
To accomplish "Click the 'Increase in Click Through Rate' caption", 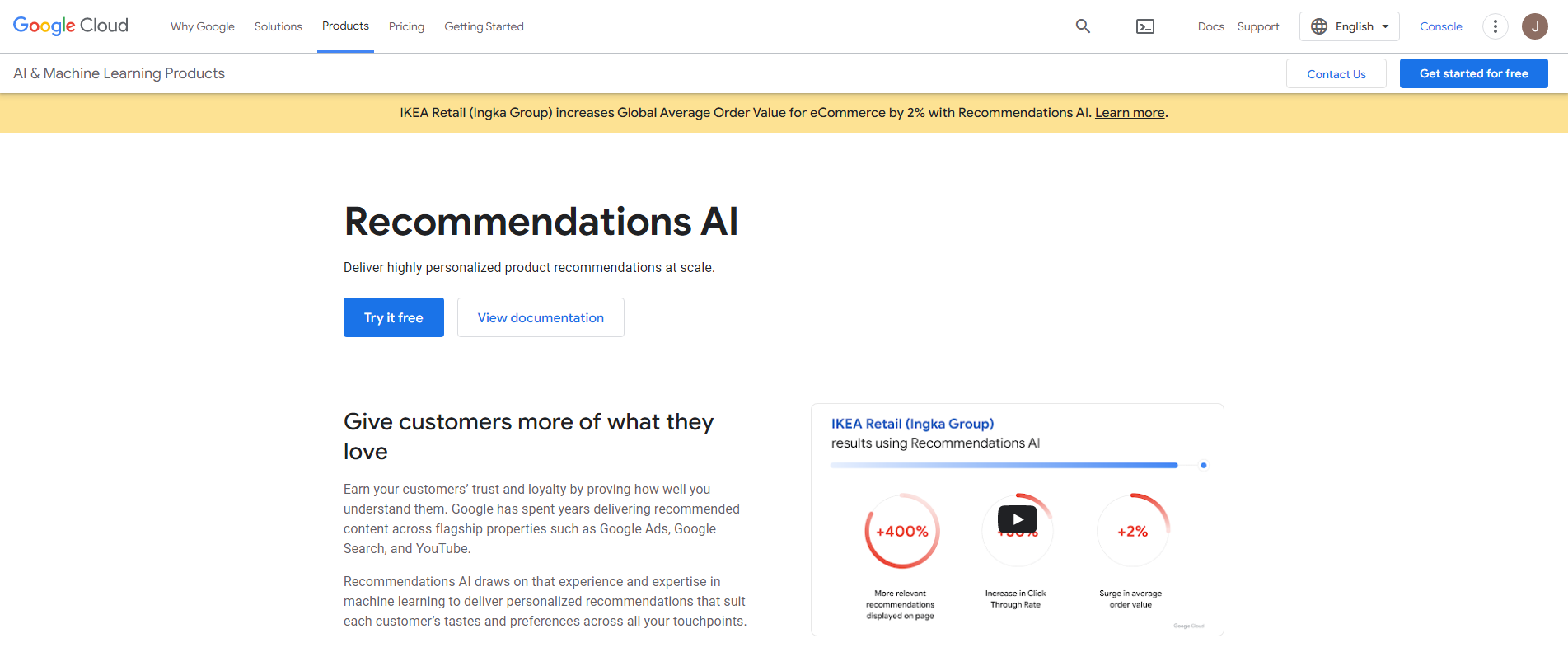I will point(1015,598).
